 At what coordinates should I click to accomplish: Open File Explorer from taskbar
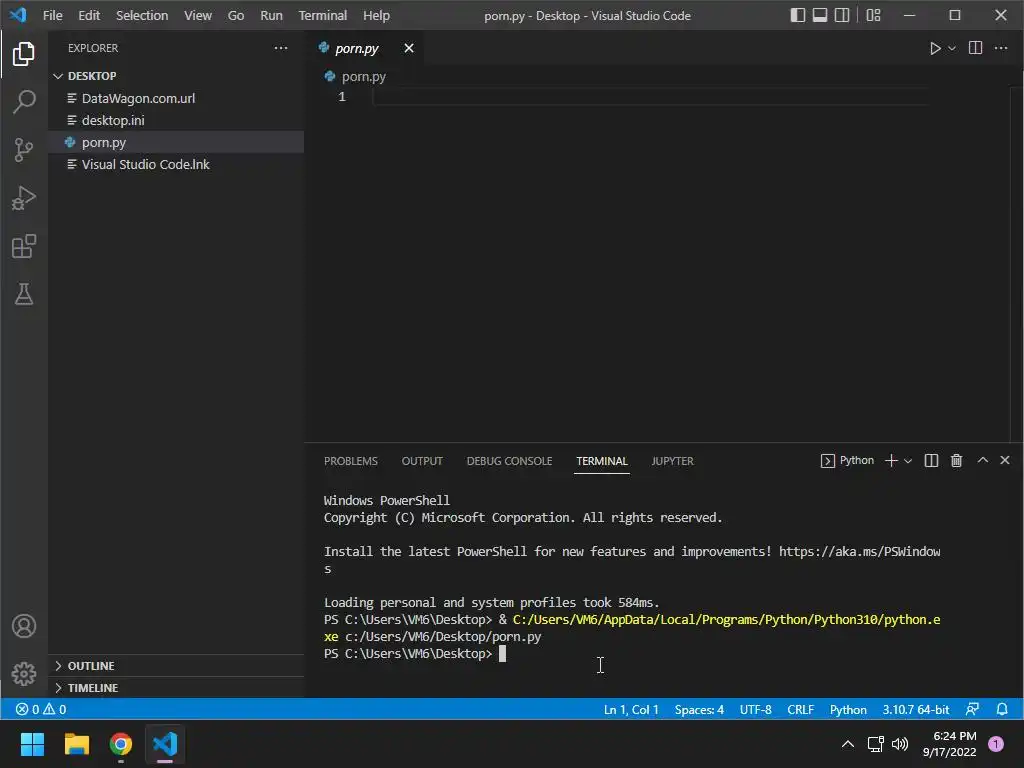(76, 744)
